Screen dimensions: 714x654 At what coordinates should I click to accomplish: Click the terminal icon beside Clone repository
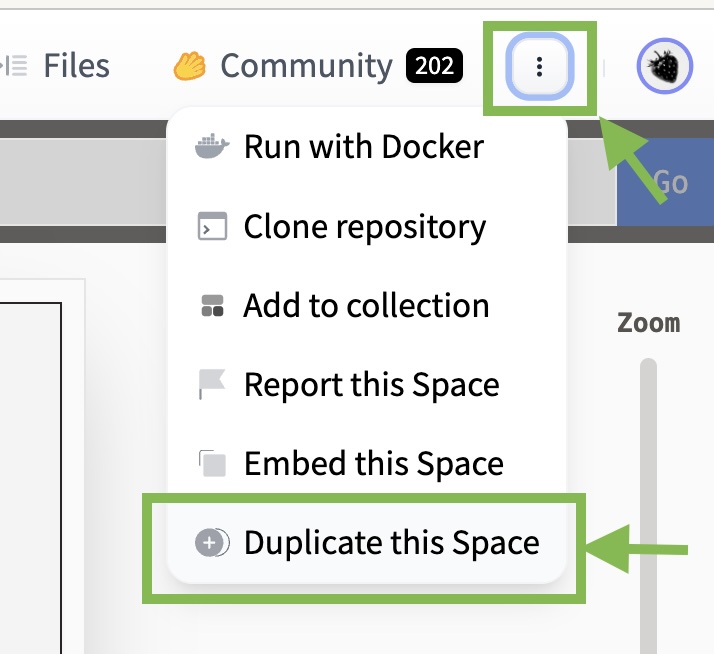click(x=212, y=227)
